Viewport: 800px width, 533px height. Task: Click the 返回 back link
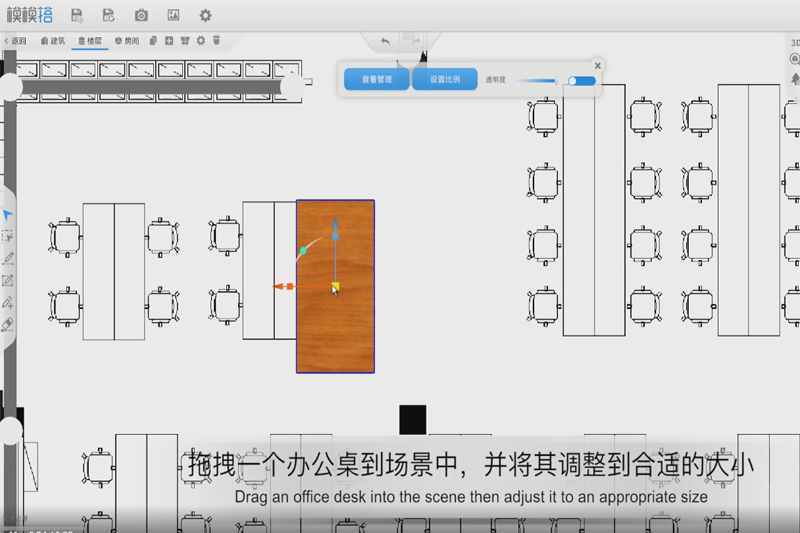click(16, 41)
